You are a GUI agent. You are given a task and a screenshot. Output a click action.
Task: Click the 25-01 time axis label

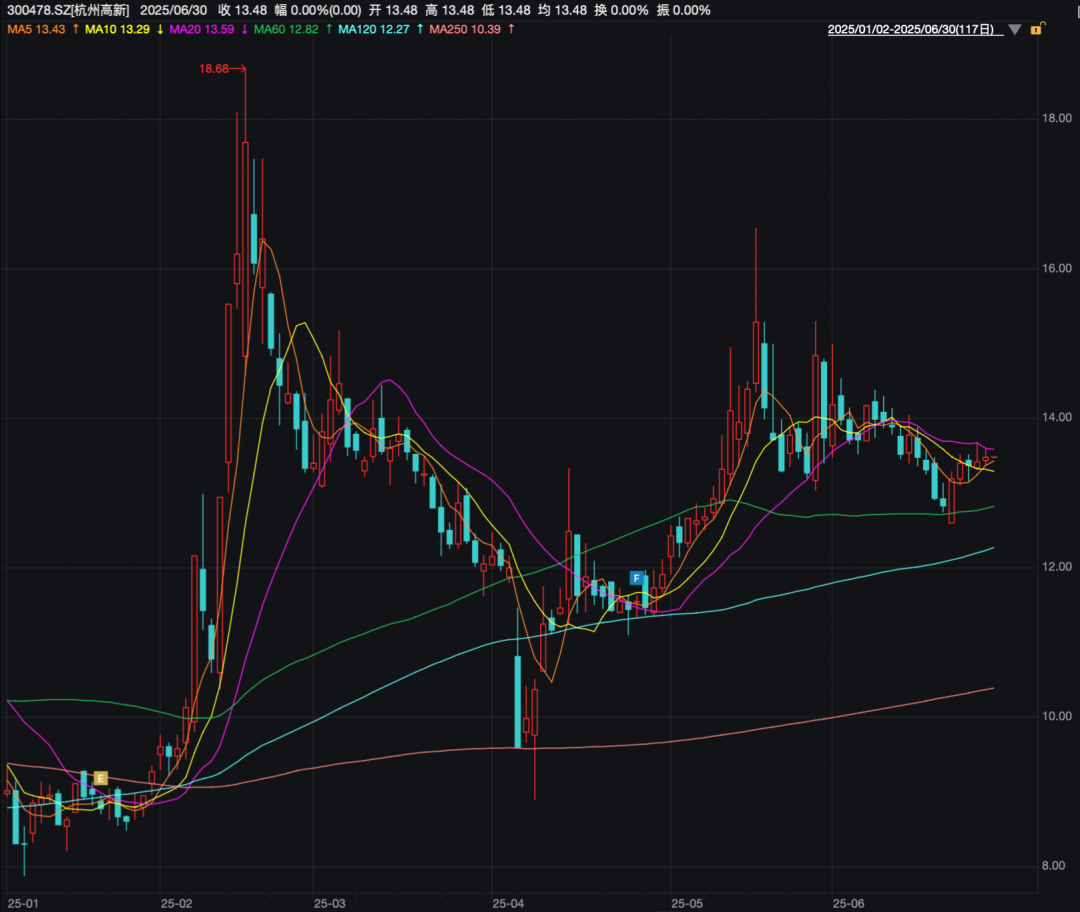(x=23, y=904)
